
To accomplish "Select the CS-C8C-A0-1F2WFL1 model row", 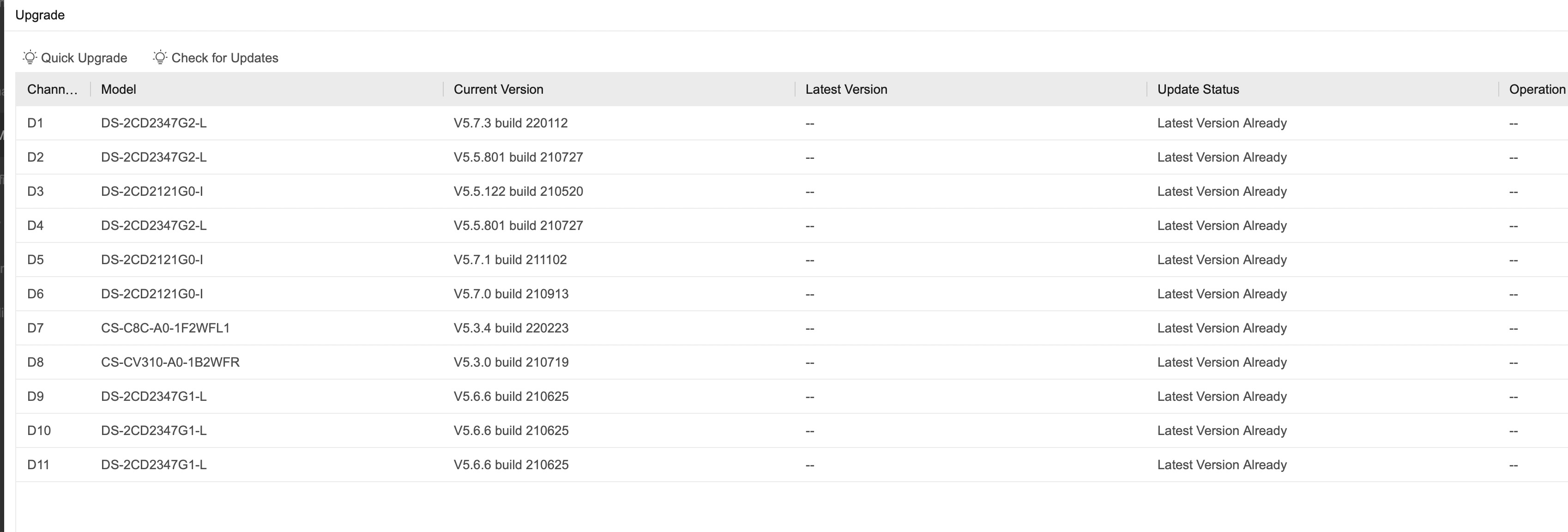I will tap(166, 328).
